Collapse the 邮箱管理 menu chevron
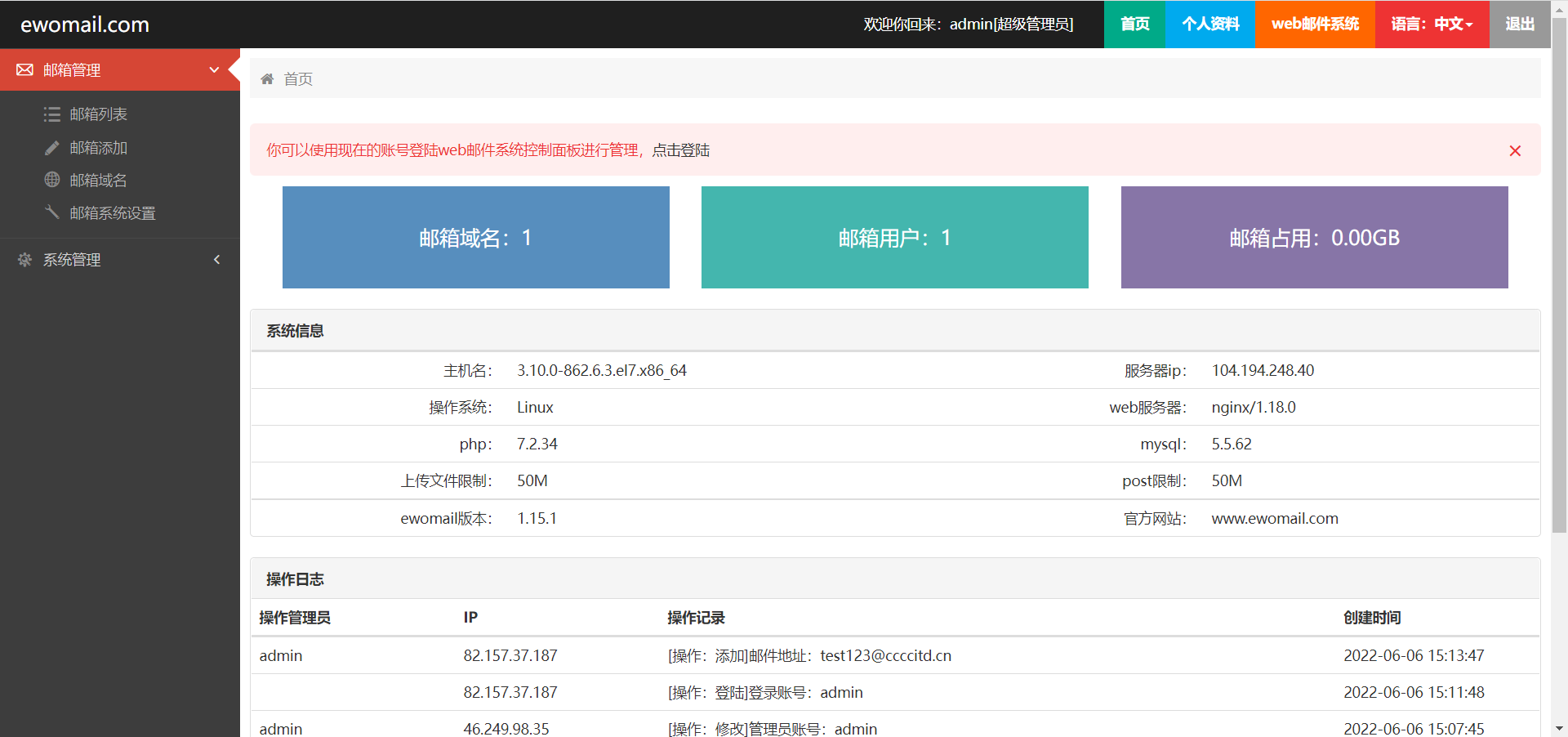The image size is (1568, 737). pos(214,70)
